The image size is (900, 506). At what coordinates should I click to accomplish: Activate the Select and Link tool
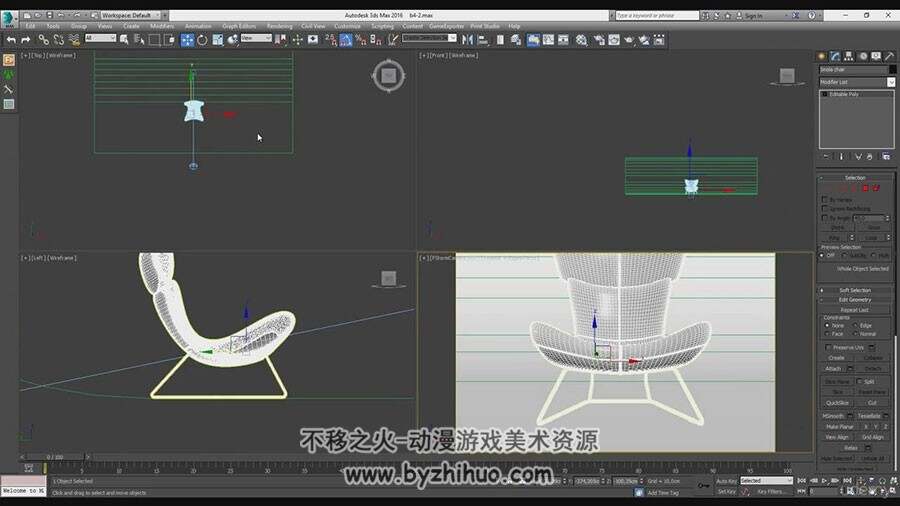point(44,40)
